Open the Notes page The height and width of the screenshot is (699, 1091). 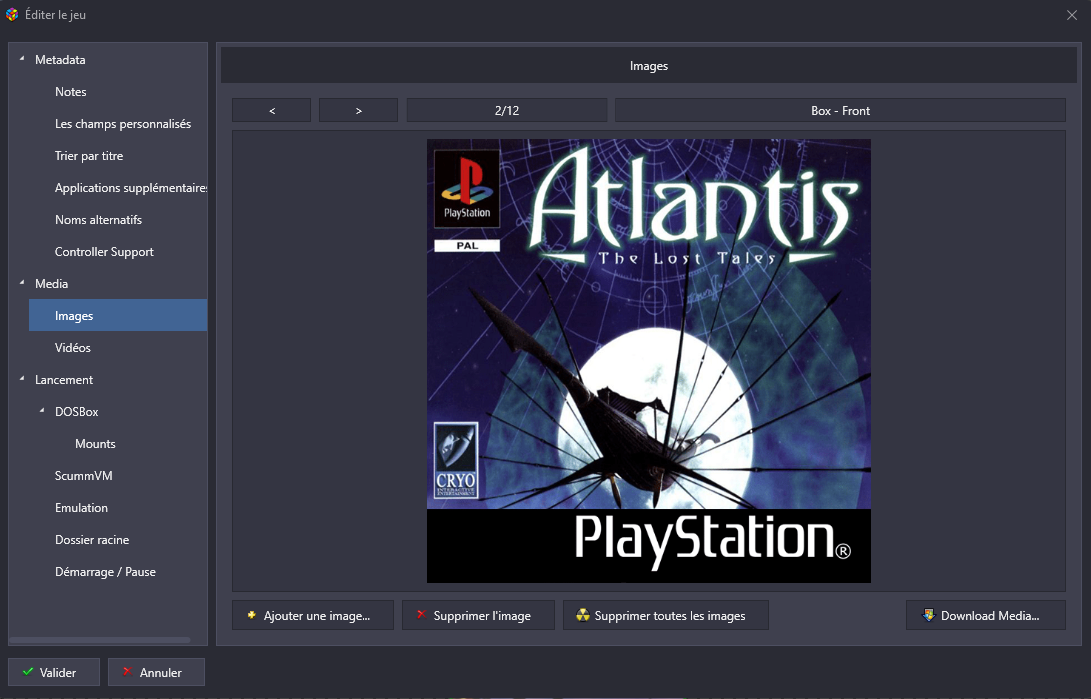pyautogui.click(x=71, y=92)
